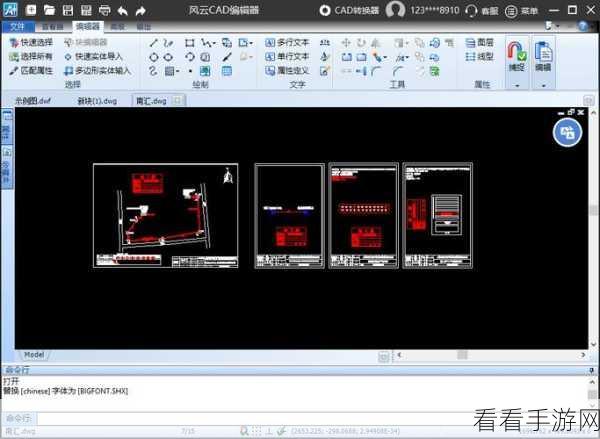Image resolution: width=600 pixels, height=439 pixels.
Task: Click the Fillet curve tool icon
Action: point(376,71)
